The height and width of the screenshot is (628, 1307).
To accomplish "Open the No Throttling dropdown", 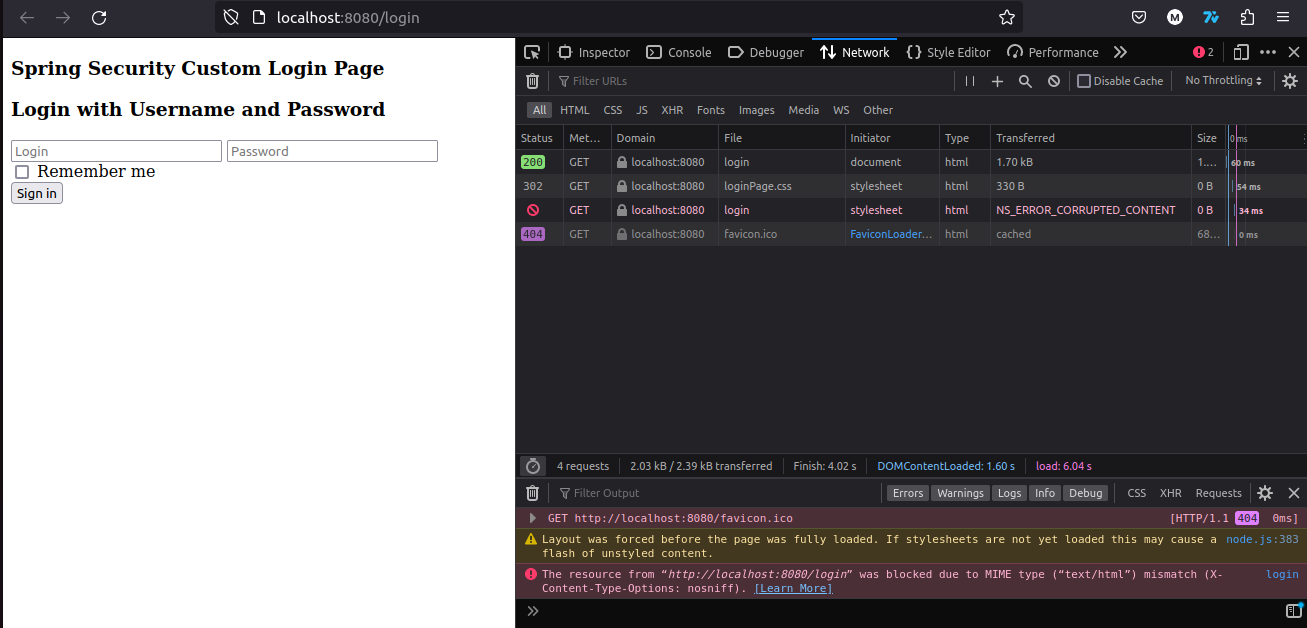I will [x=1223, y=81].
